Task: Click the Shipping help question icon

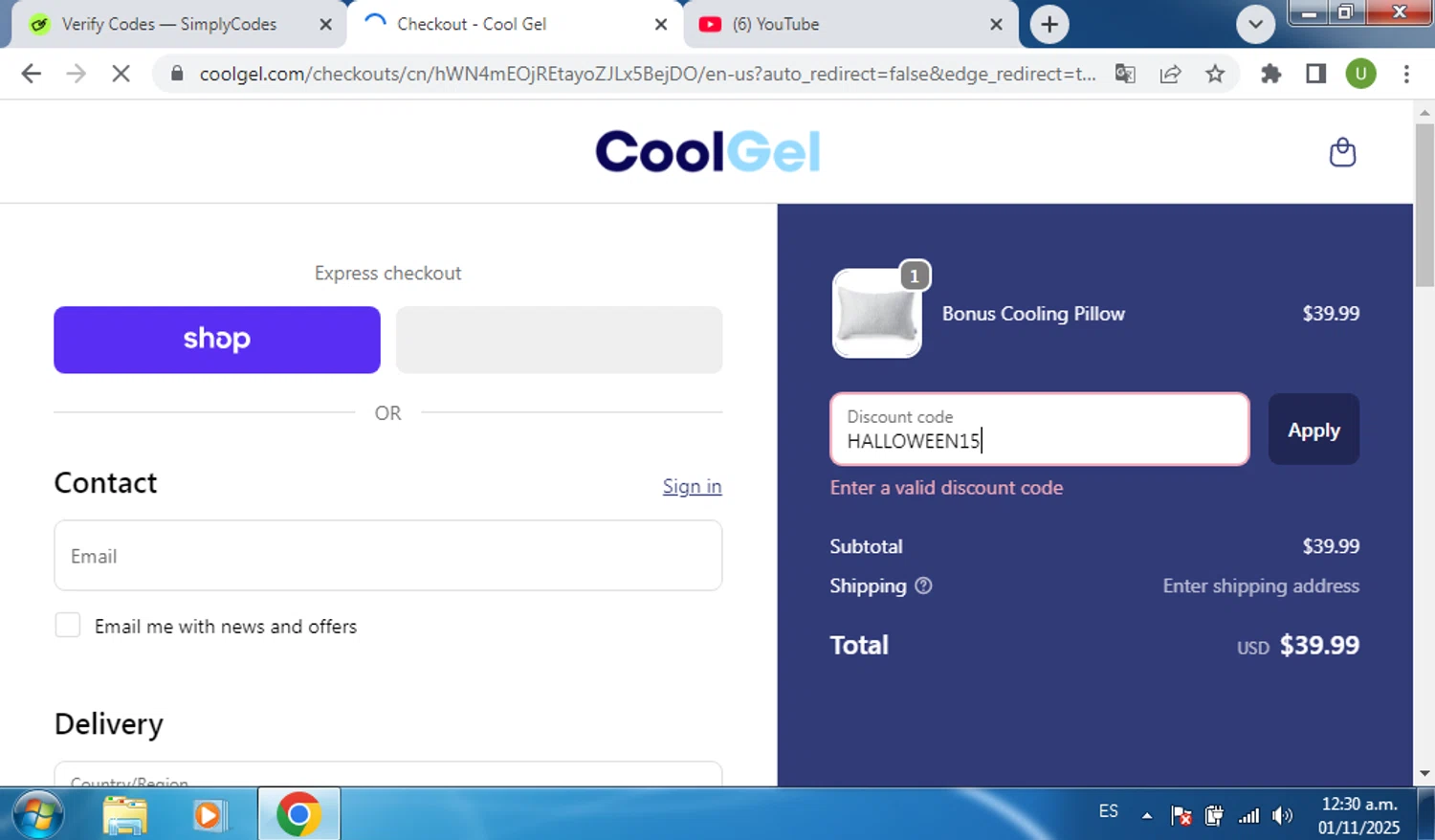Action: point(923,586)
